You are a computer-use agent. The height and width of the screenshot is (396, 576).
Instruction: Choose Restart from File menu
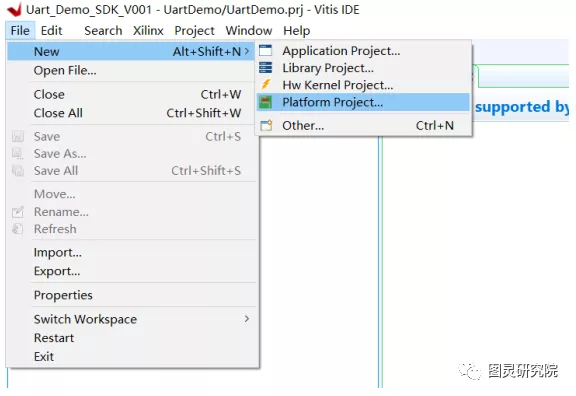point(130,338)
